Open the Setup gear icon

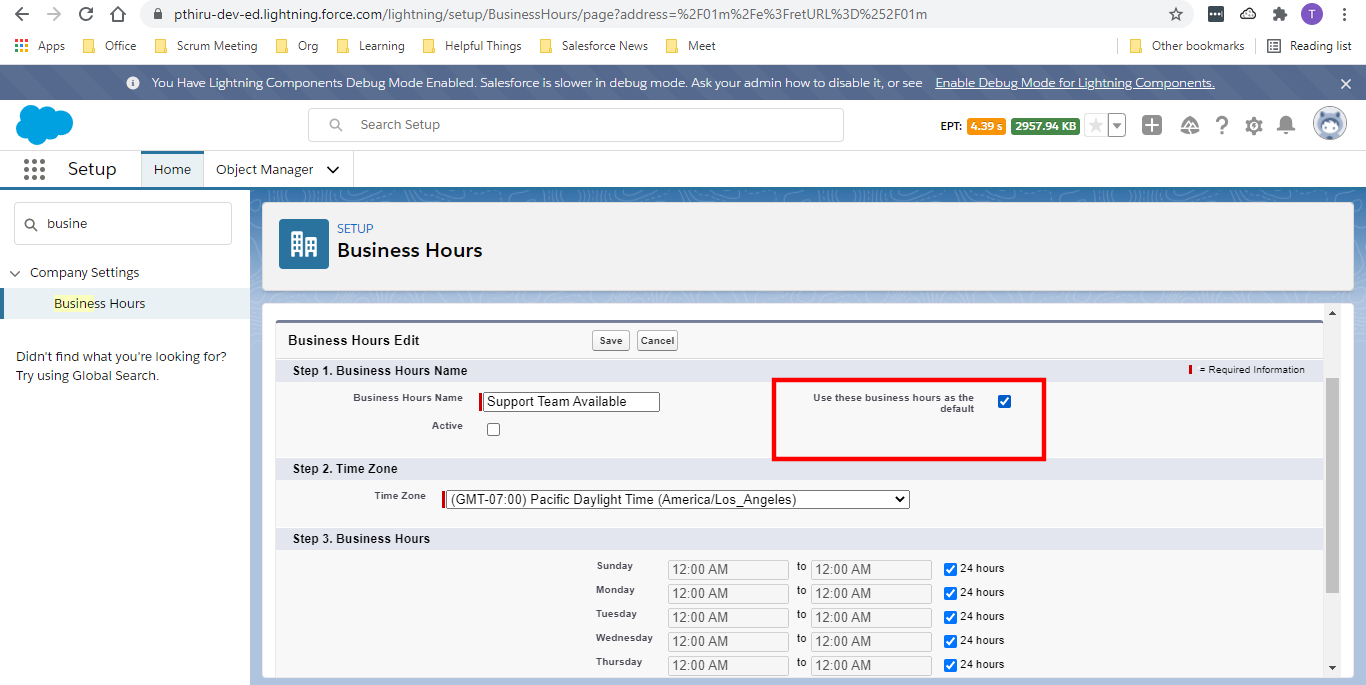[x=1253, y=125]
